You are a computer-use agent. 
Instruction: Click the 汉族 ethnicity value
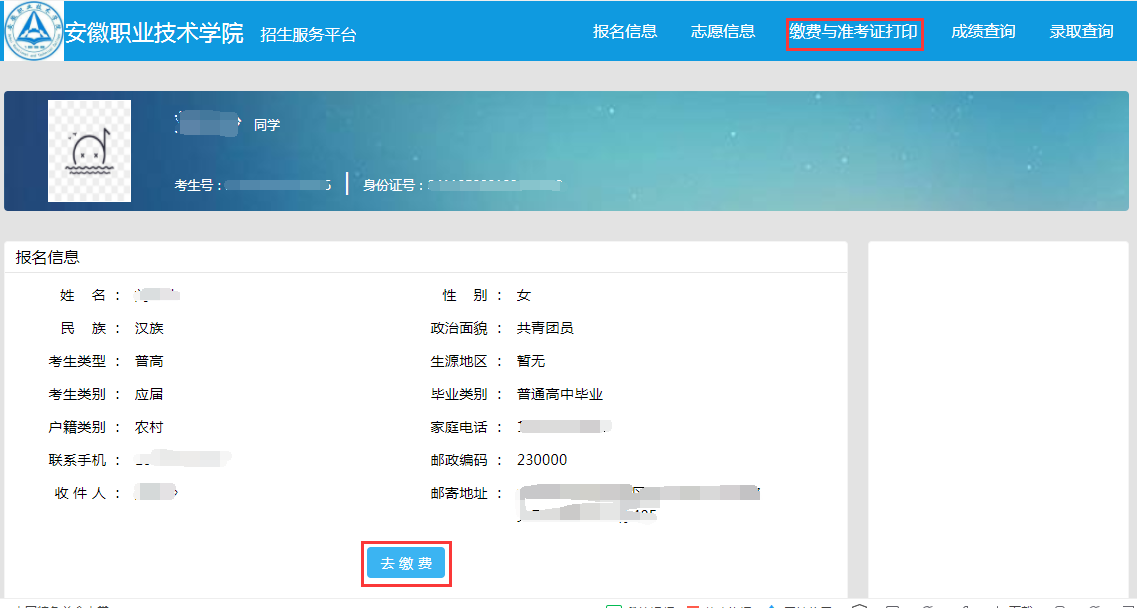point(149,328)
